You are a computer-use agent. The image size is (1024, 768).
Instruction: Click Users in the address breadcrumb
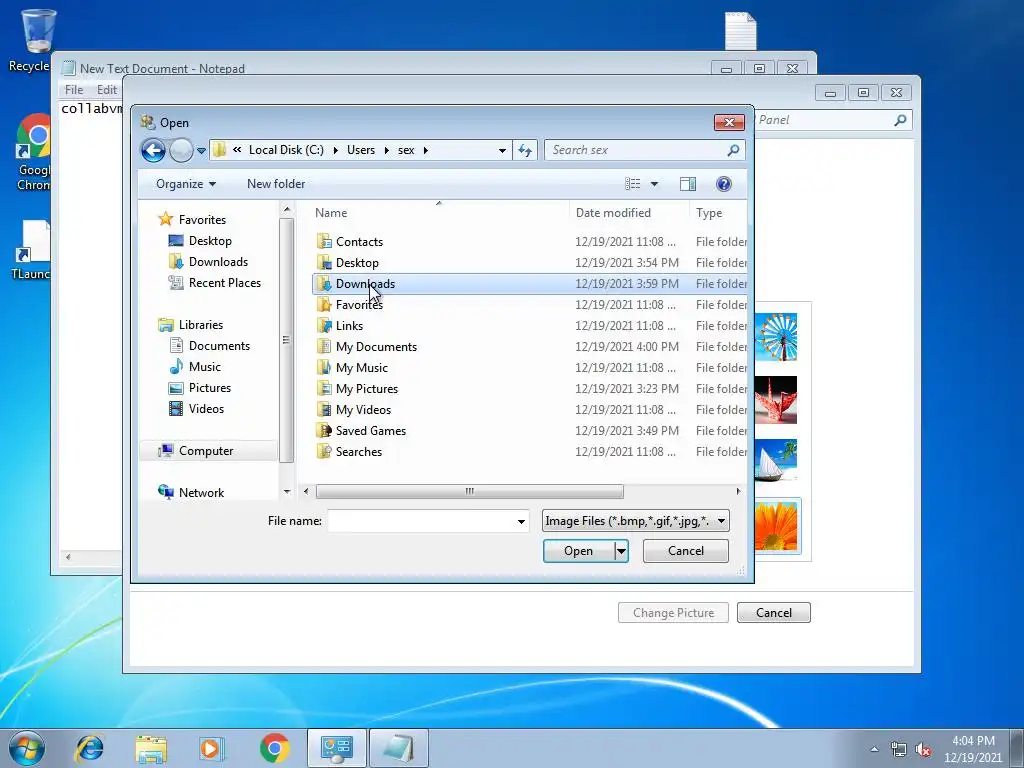point(360,150)
